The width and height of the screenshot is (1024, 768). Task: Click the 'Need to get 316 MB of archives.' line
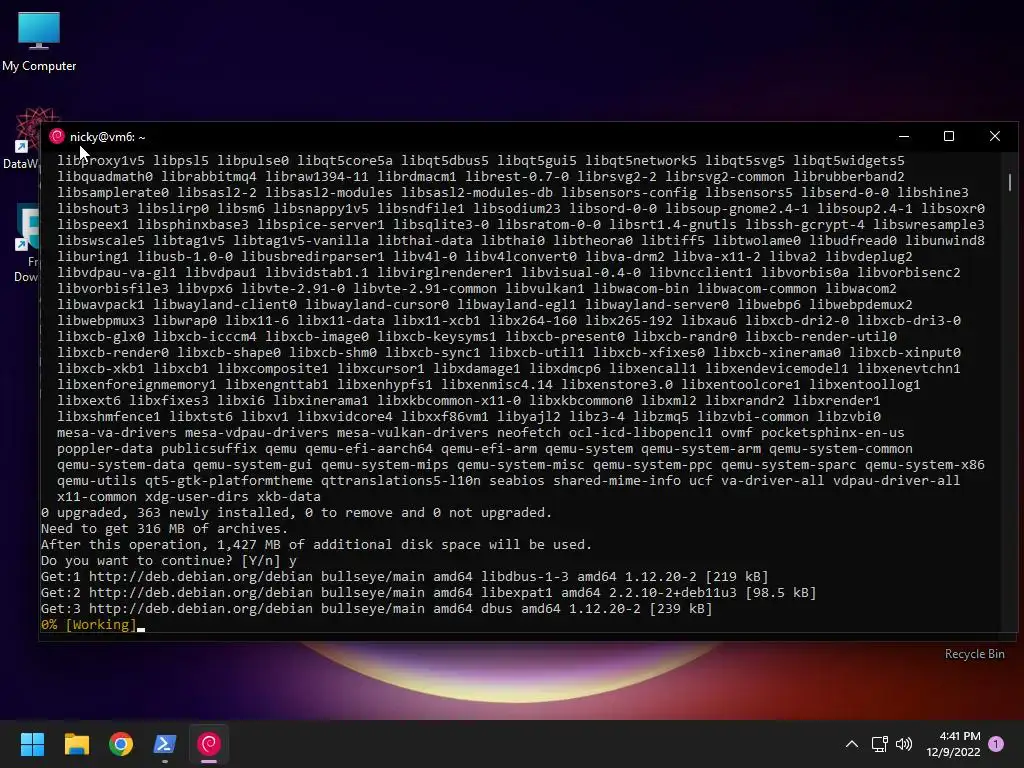(x=164, y=528)
